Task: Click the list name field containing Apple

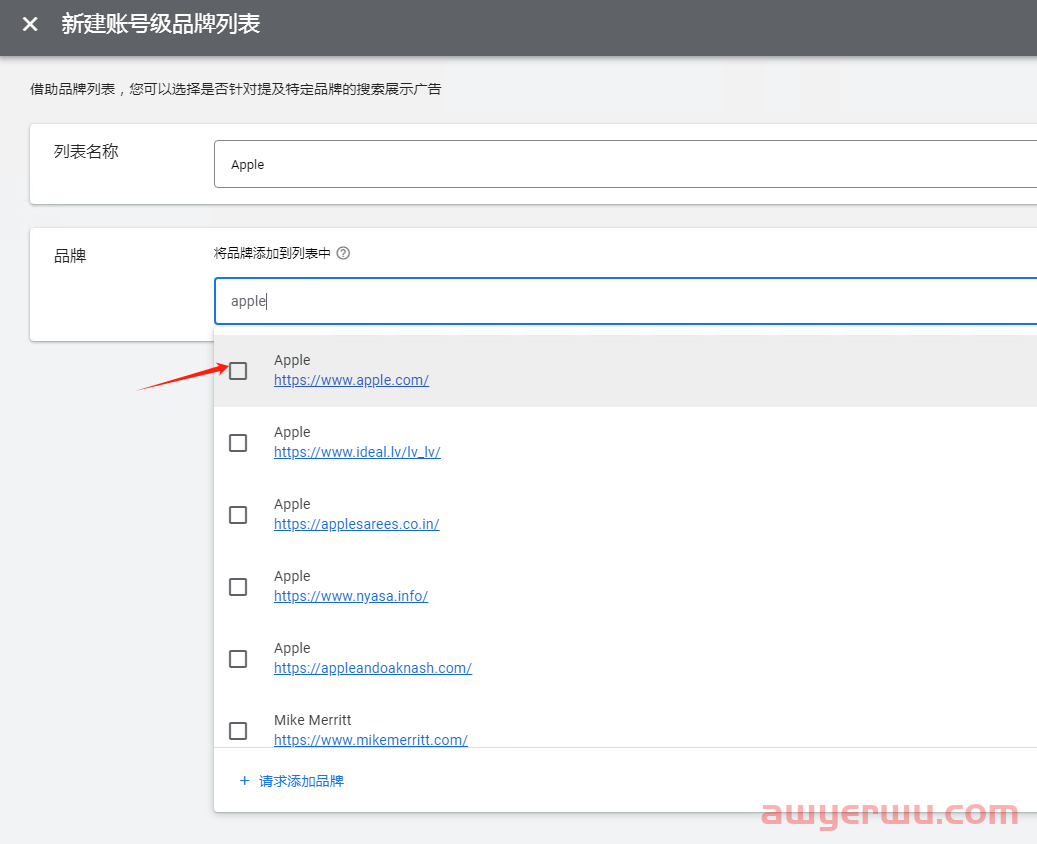Action: pos(625,164)
